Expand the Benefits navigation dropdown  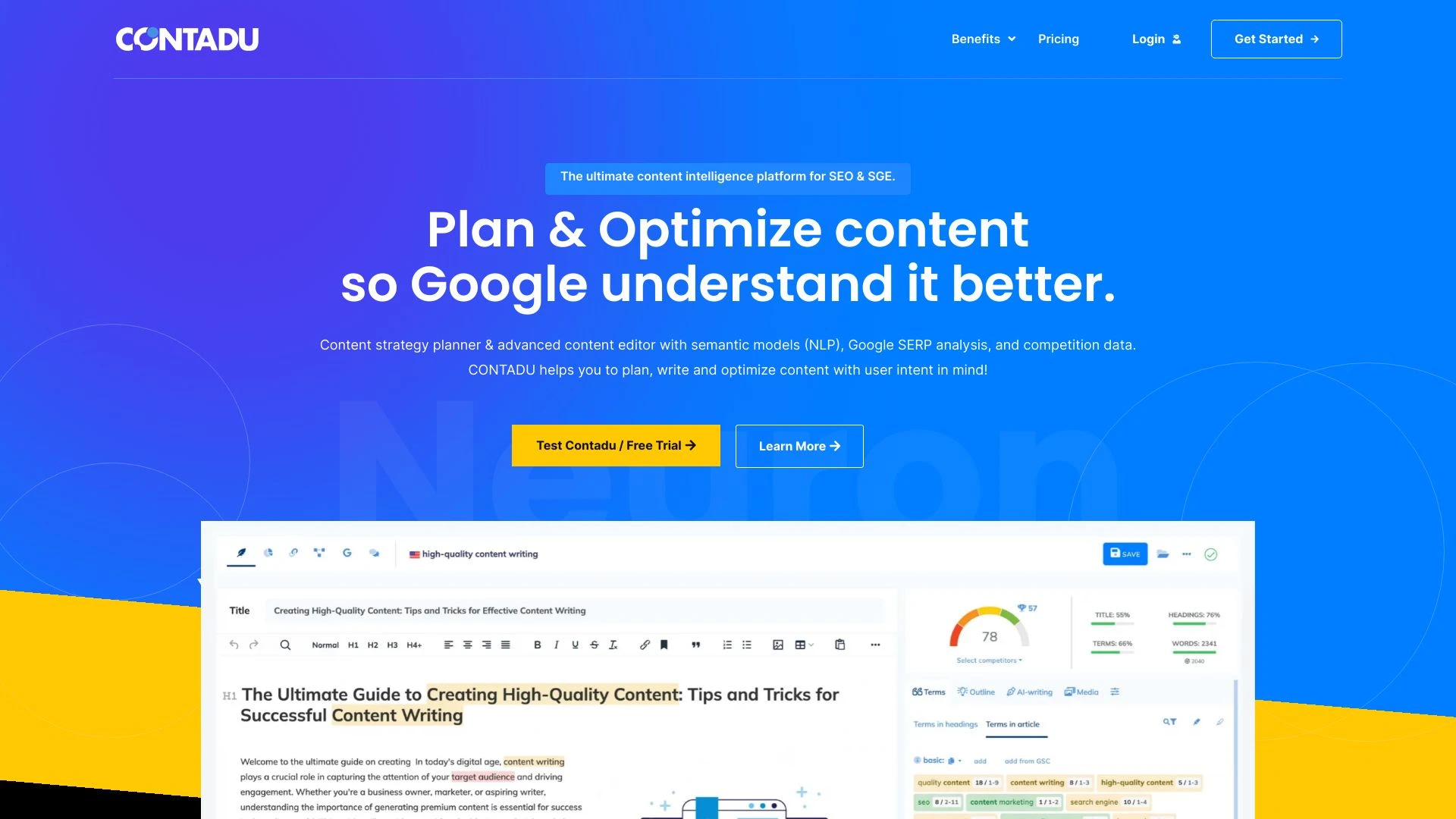[x=982, y=39]
